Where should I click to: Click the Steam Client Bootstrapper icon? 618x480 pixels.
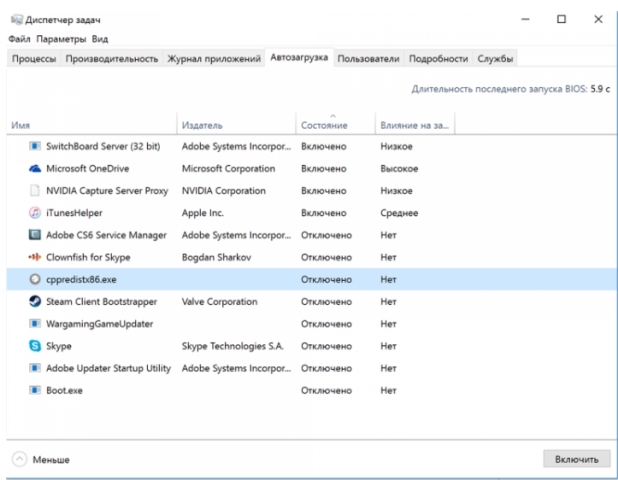[35, 301]
